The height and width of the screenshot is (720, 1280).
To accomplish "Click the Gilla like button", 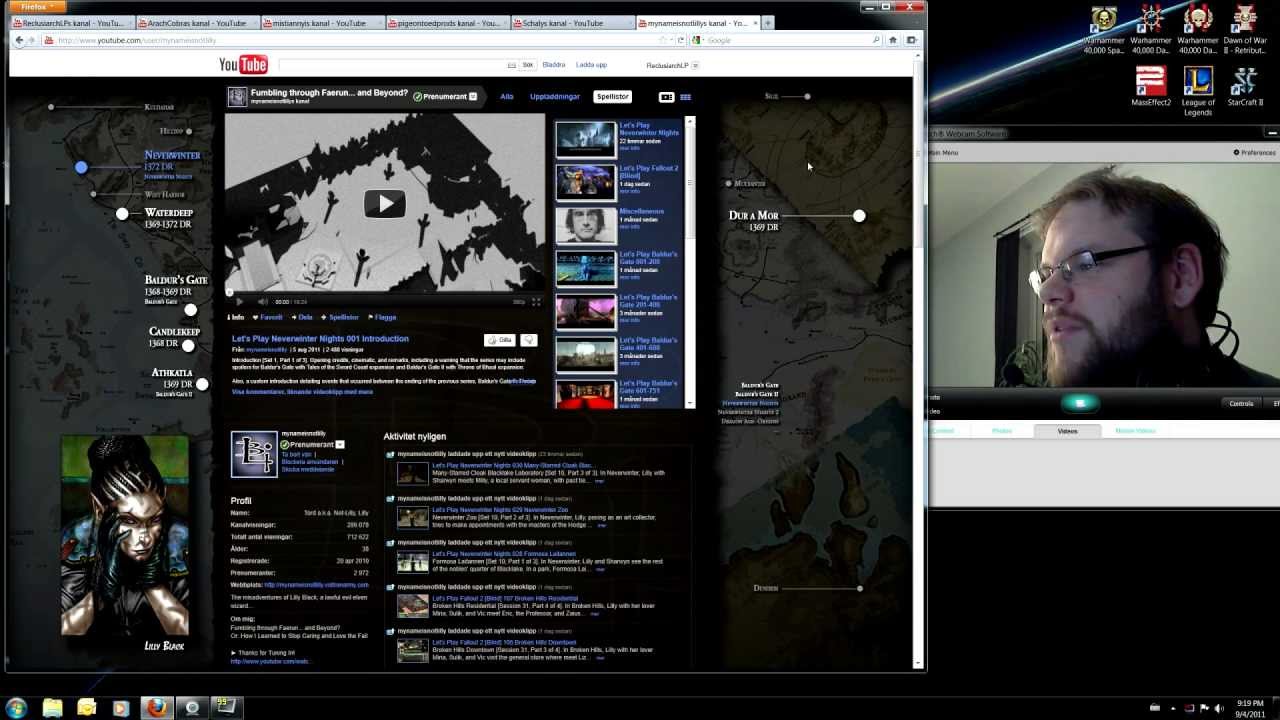I will [500, 340].
